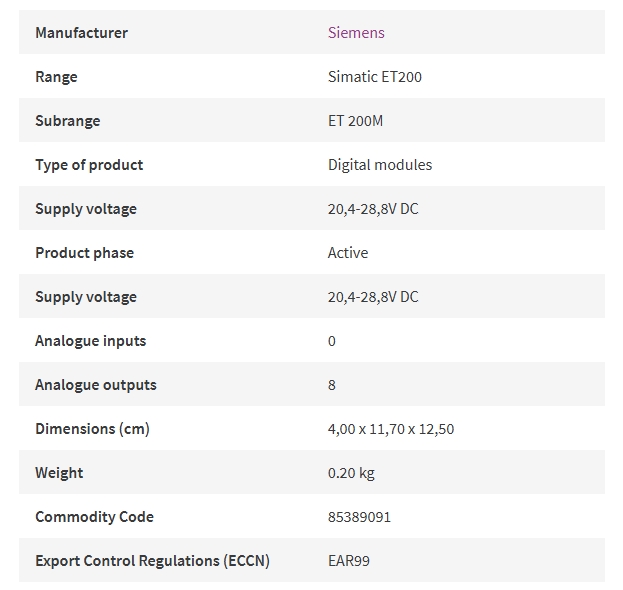Click the Subrange label
The image size is (623, 590).
68,121
